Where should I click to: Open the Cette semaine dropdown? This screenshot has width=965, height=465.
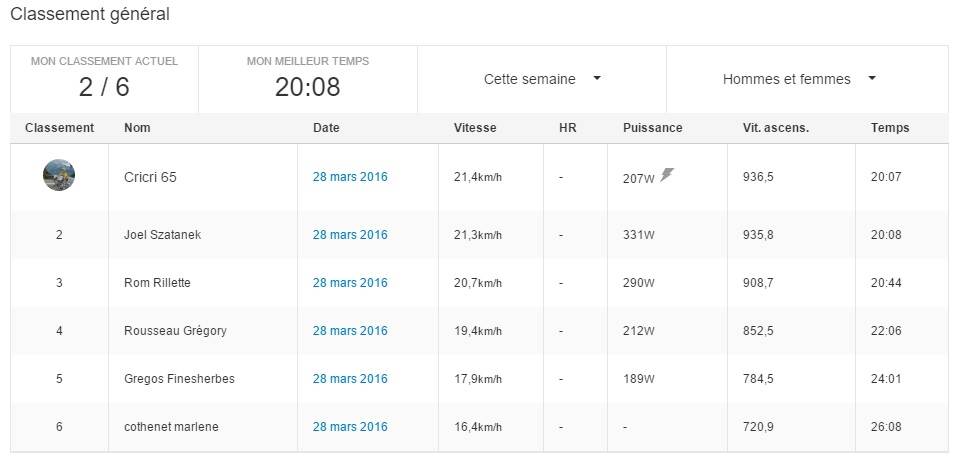(x=542, y=79)
